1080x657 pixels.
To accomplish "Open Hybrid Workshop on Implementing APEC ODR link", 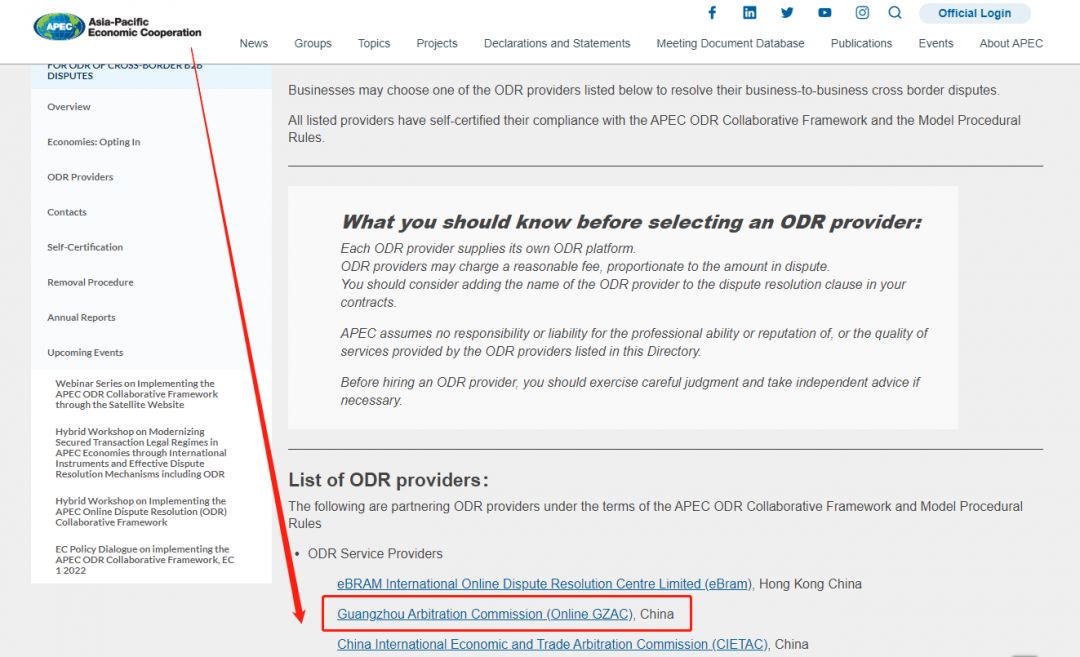I will tap(141, 512).
